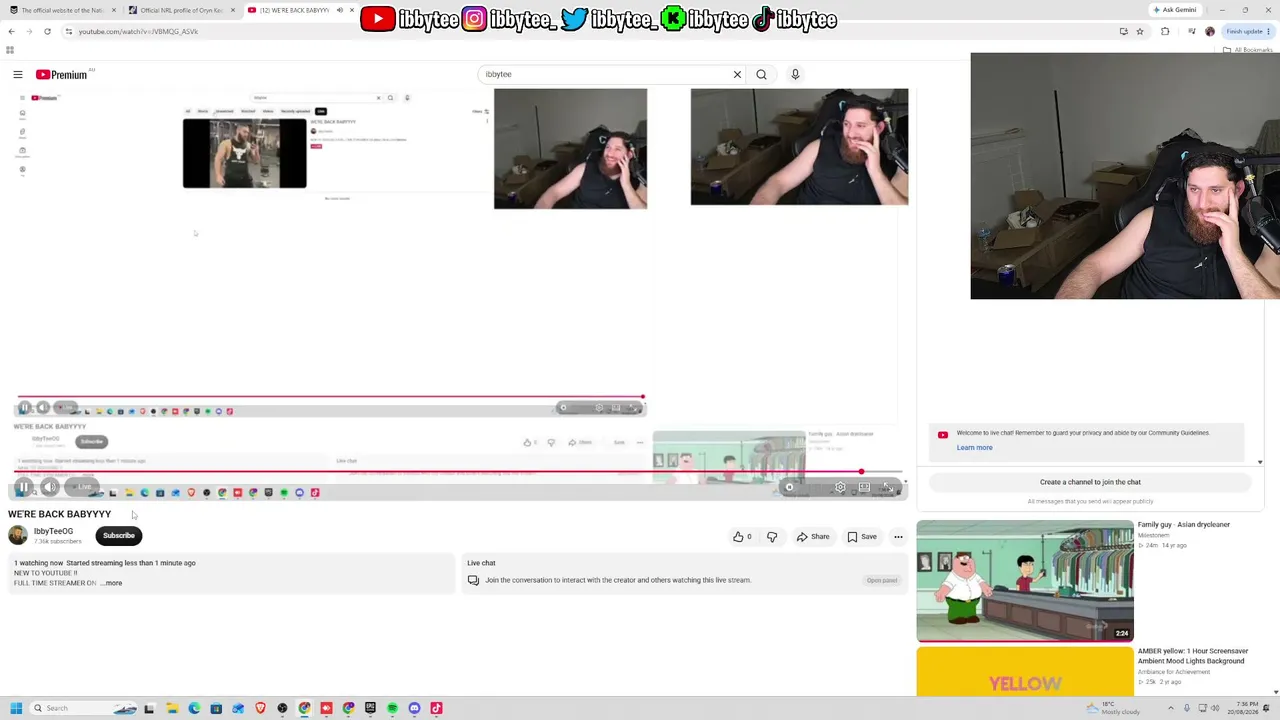Open the apps grid on bookmarks bar
The height and width of the screenshot is (720, 1280).
(10, 50)
